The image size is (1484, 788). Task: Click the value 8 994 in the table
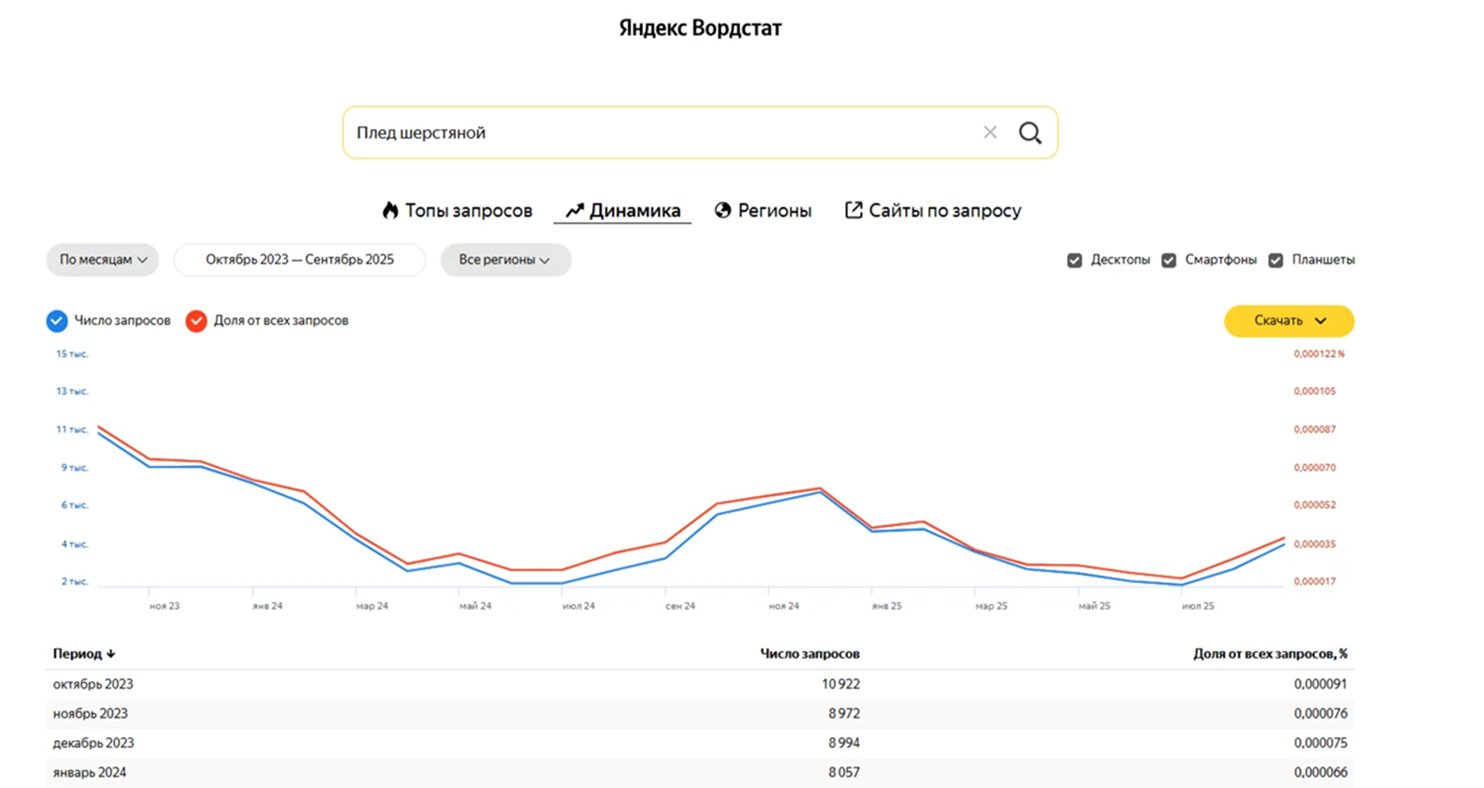(x=842, y=743)
